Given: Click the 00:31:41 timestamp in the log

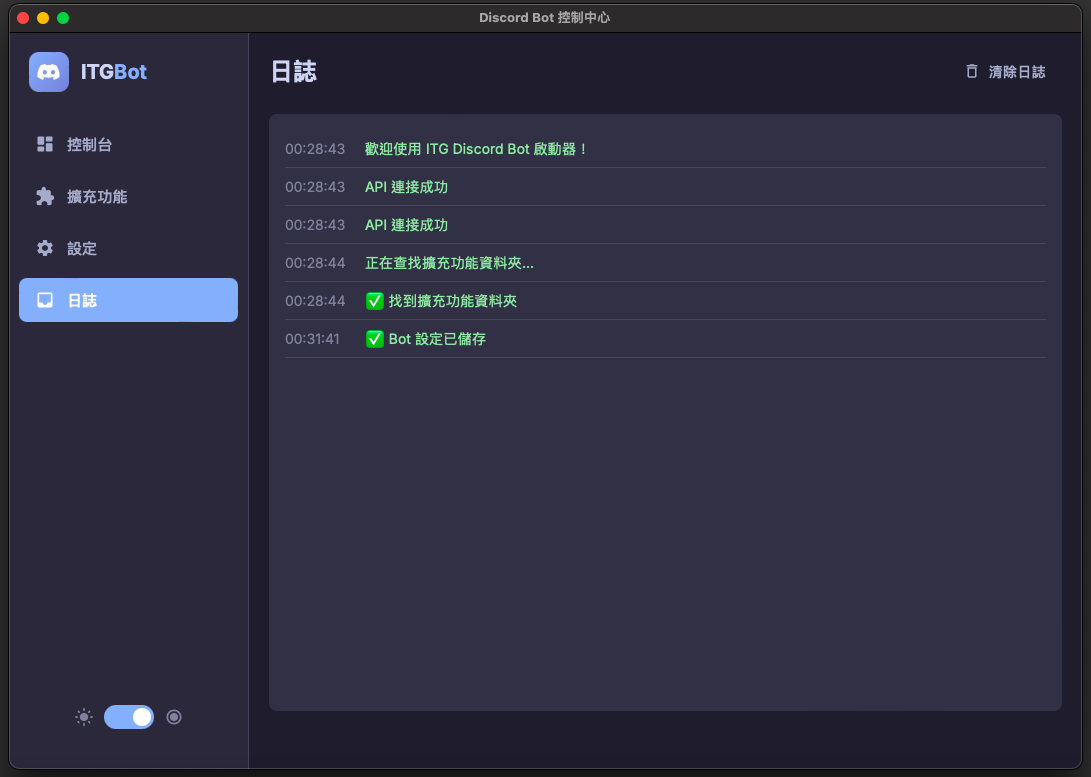Looking at the screenshot, I should pos(312,339).
